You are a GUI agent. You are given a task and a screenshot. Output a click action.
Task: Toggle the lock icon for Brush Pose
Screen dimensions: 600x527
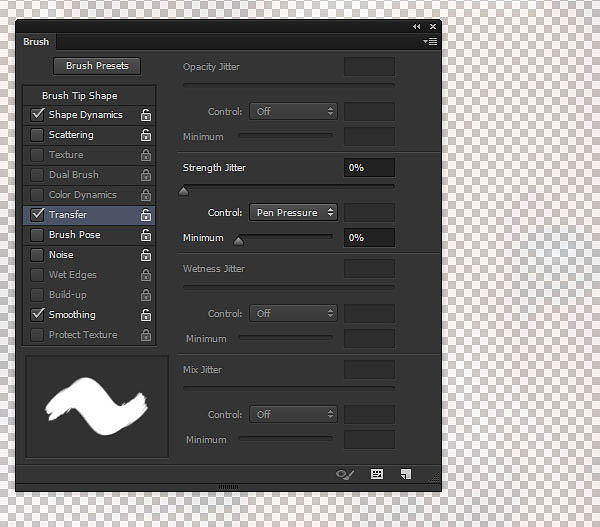tap(146, 235)
